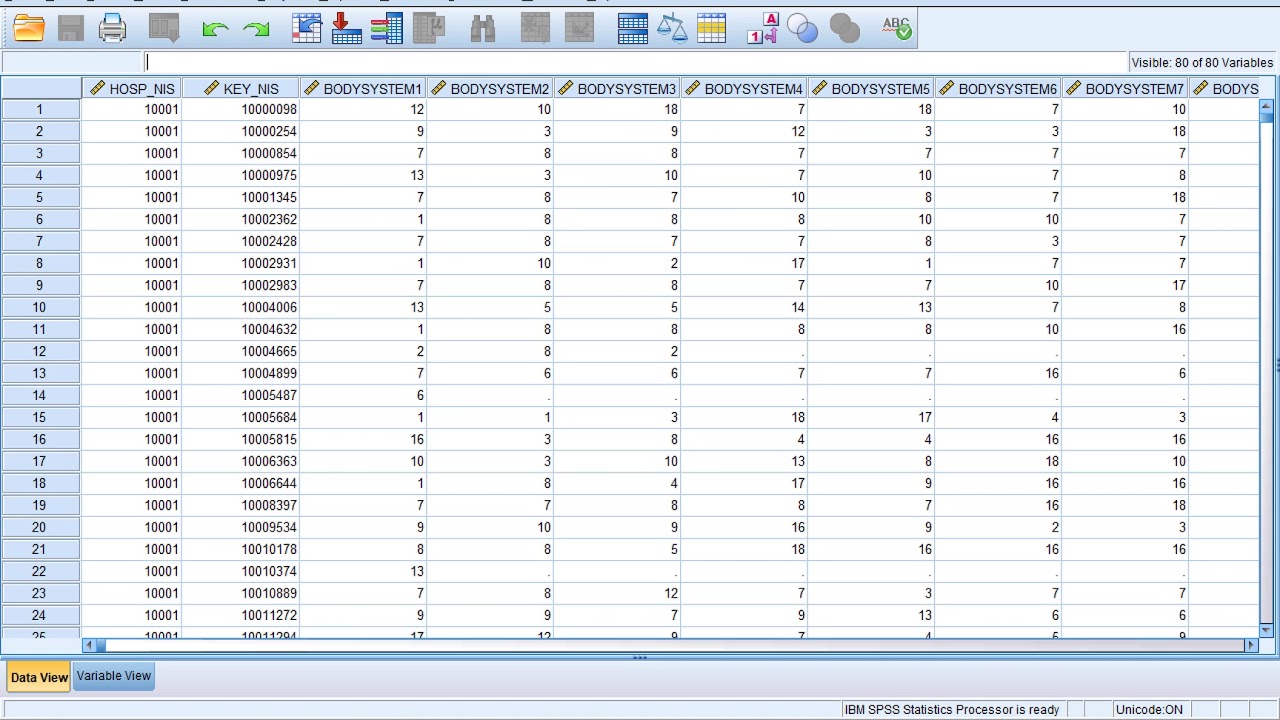Click the green Undo arrow
The height and width of the screenshot is (720, 1280).
pos(215,29)
